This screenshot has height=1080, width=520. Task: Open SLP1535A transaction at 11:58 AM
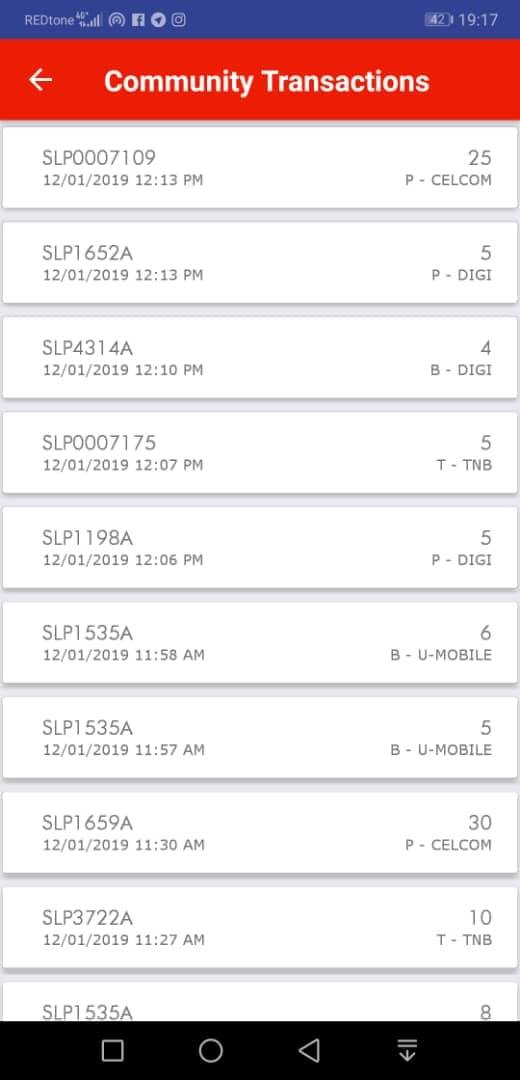coord(260,643)
